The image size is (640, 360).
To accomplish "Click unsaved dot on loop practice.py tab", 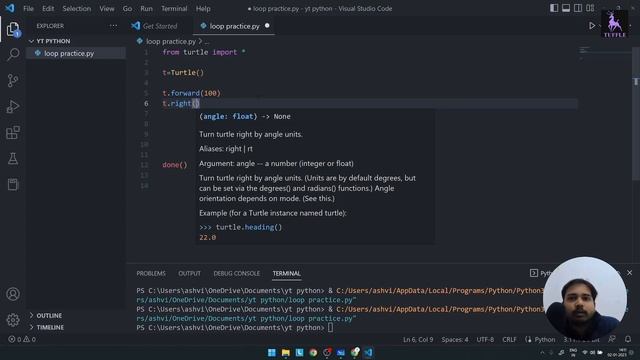I will (x=267, y=26).
